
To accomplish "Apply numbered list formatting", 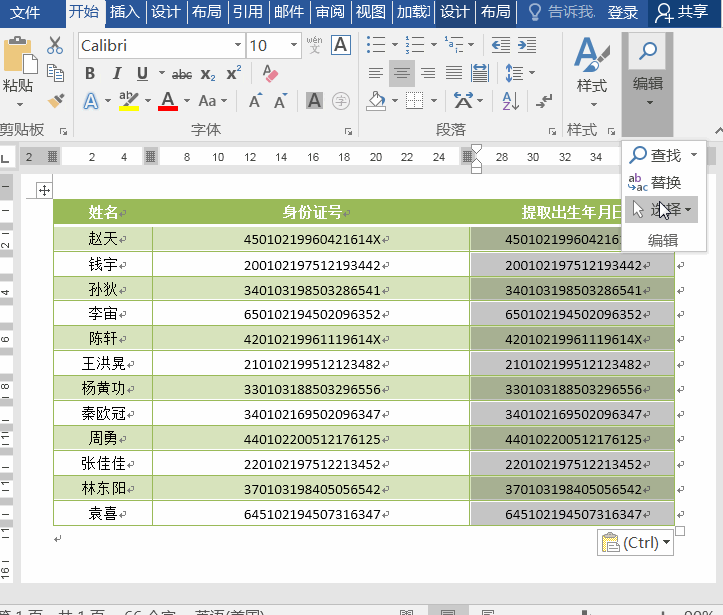I will click(415, 45).
